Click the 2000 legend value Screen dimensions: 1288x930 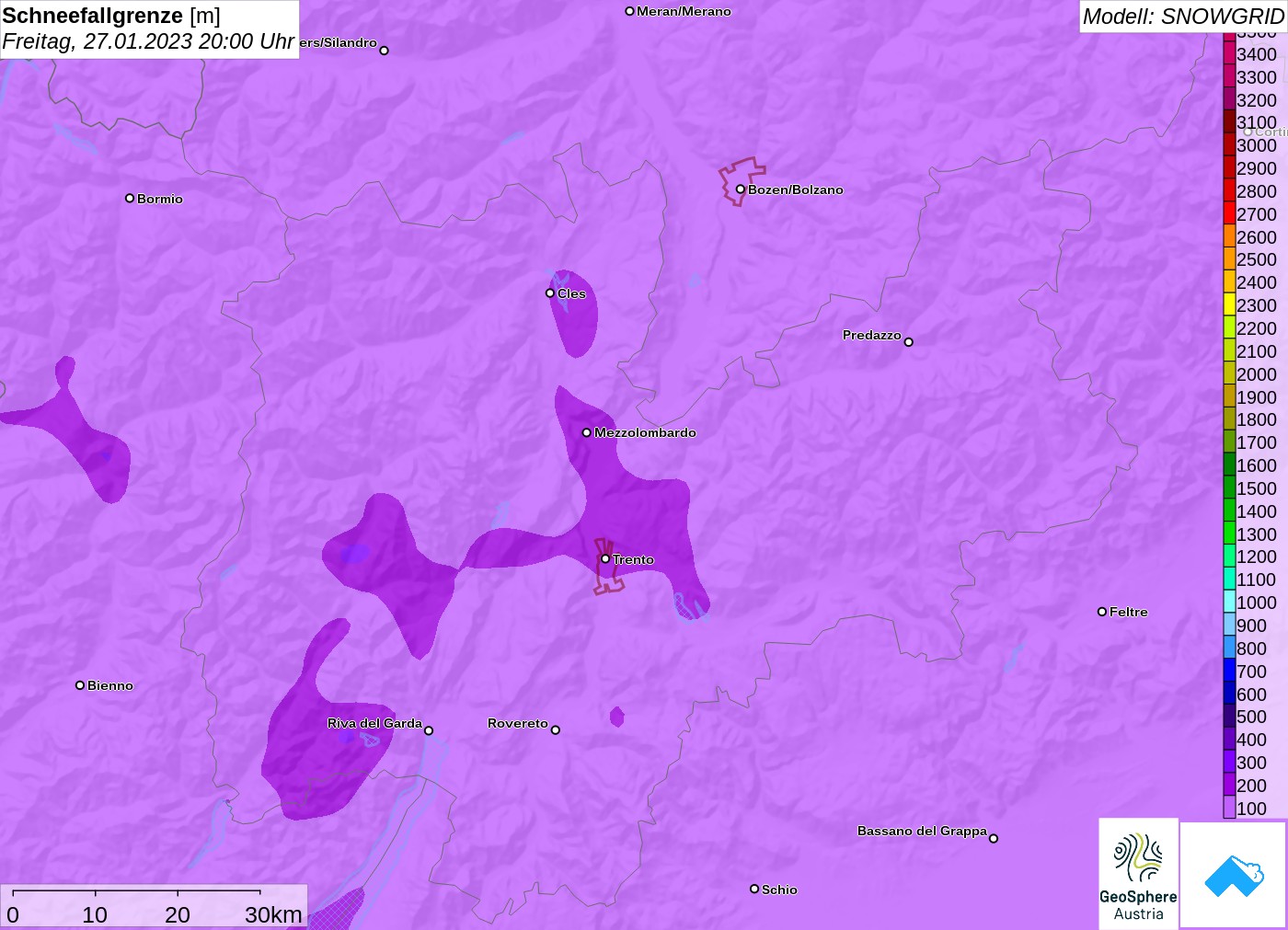1257,374
